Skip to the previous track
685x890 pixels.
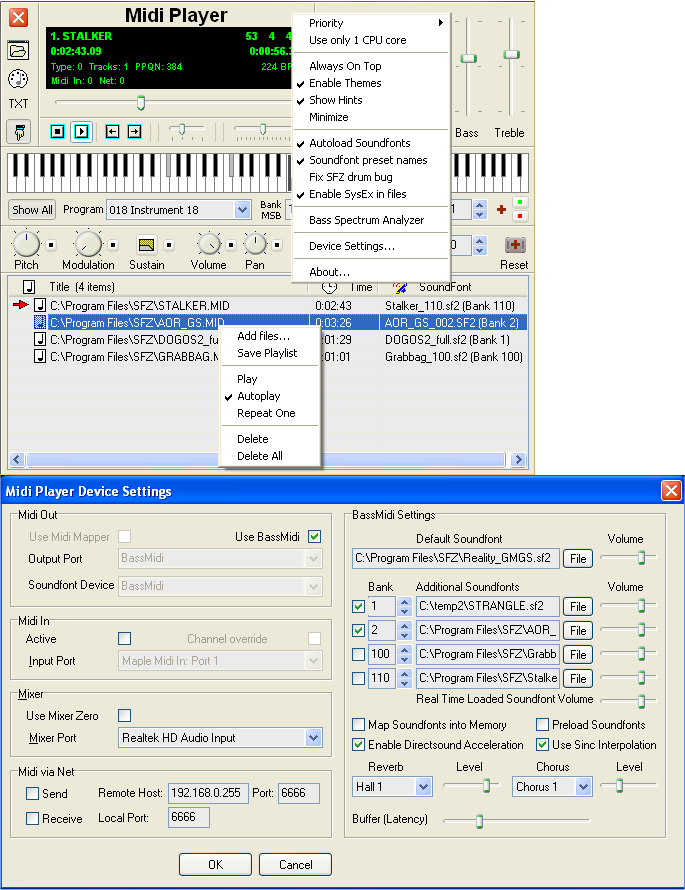point(112,132)
